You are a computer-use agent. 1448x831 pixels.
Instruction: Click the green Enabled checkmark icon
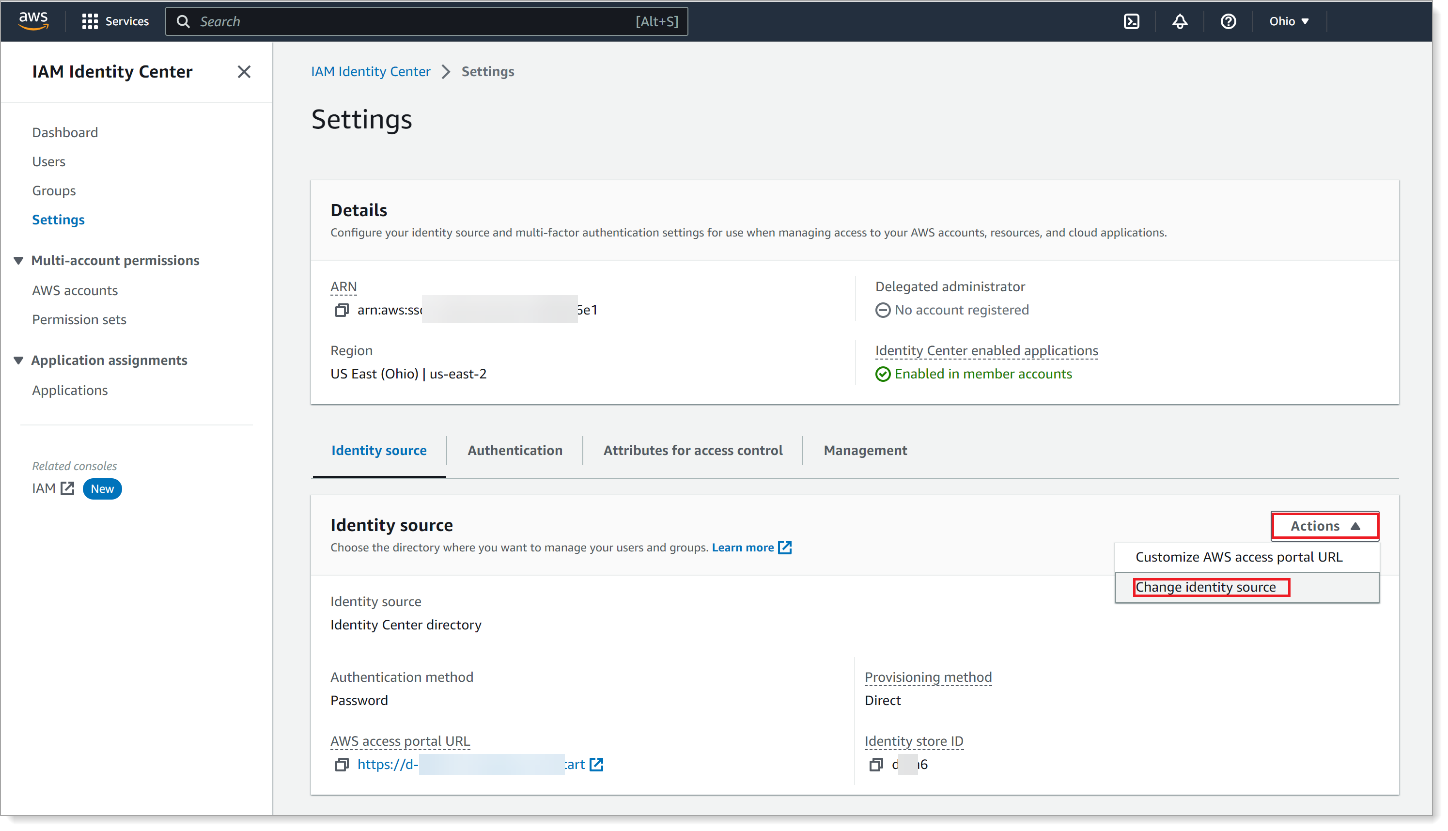(883, 374)
